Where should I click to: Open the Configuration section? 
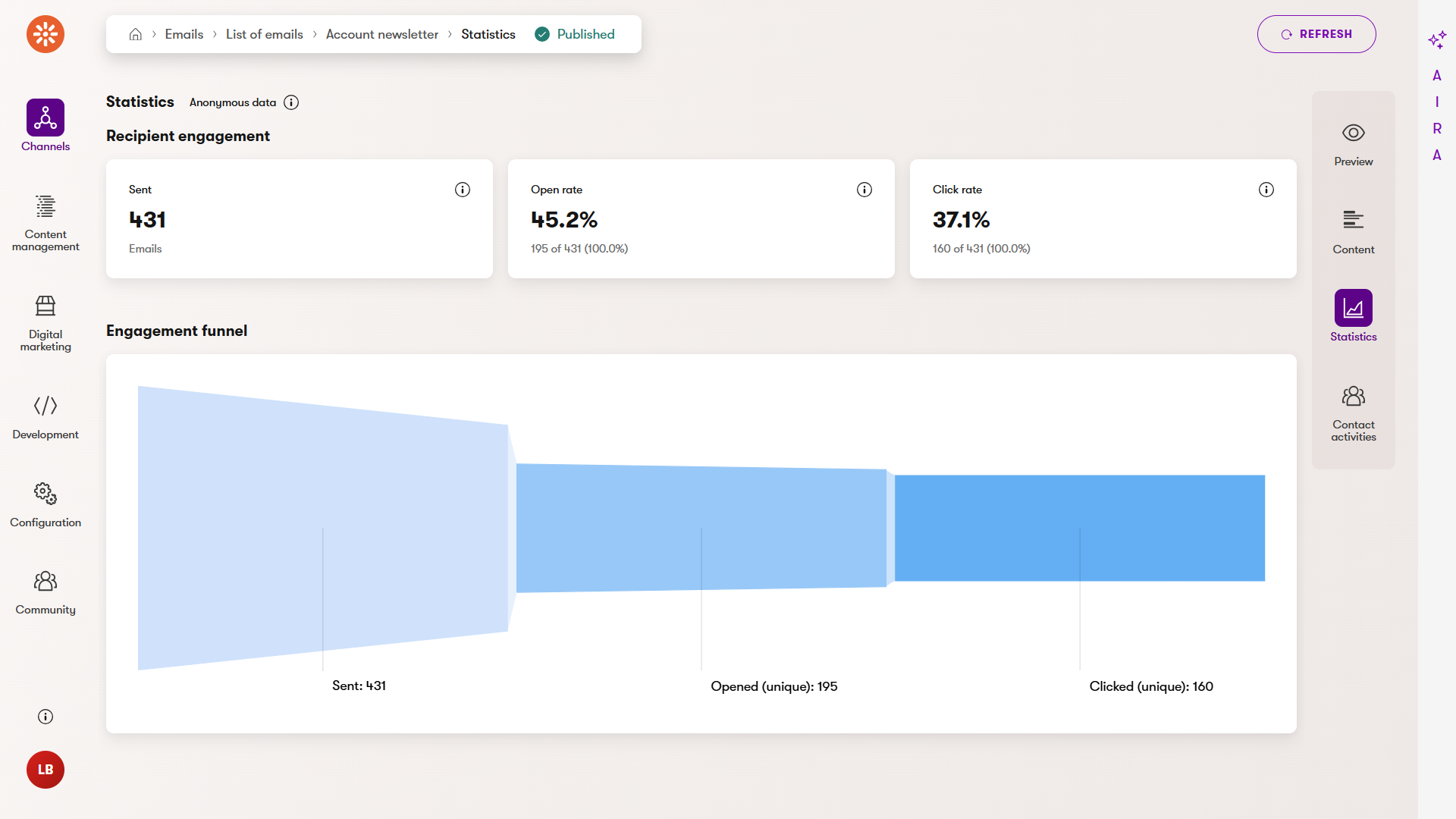[45, 505]
